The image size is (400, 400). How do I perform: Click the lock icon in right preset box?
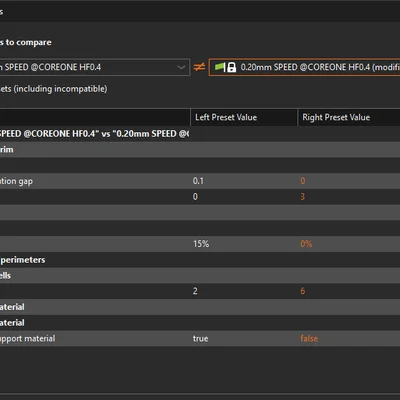232,67
